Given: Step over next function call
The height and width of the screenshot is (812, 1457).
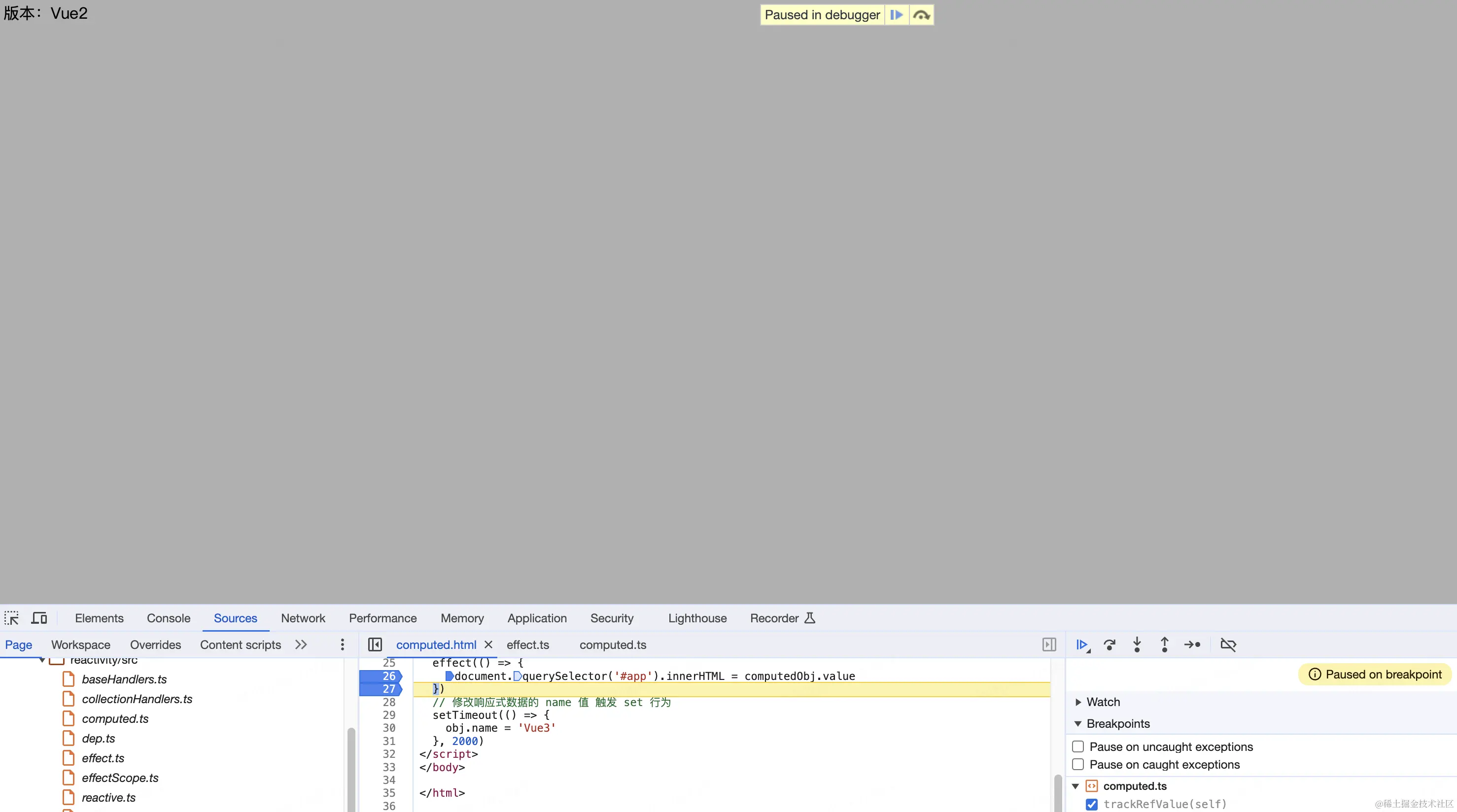Looking at the screenshot, I should pos(1110,644).
